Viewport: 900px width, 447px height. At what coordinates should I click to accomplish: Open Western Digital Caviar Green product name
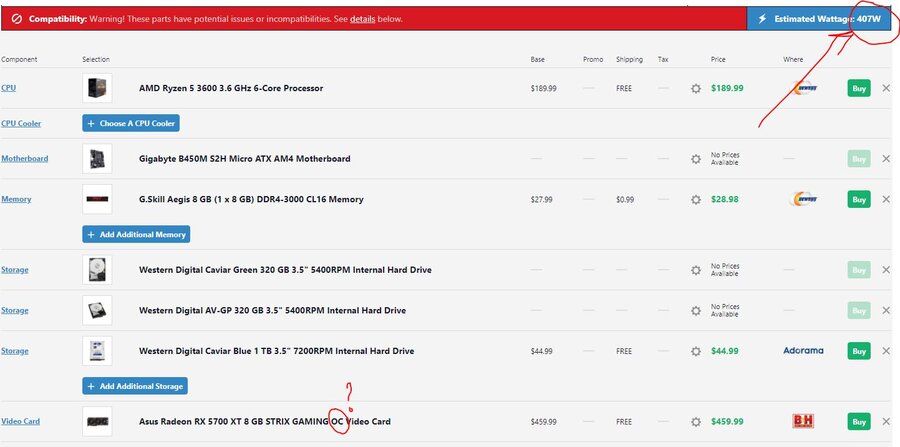(x=285, y=270)
